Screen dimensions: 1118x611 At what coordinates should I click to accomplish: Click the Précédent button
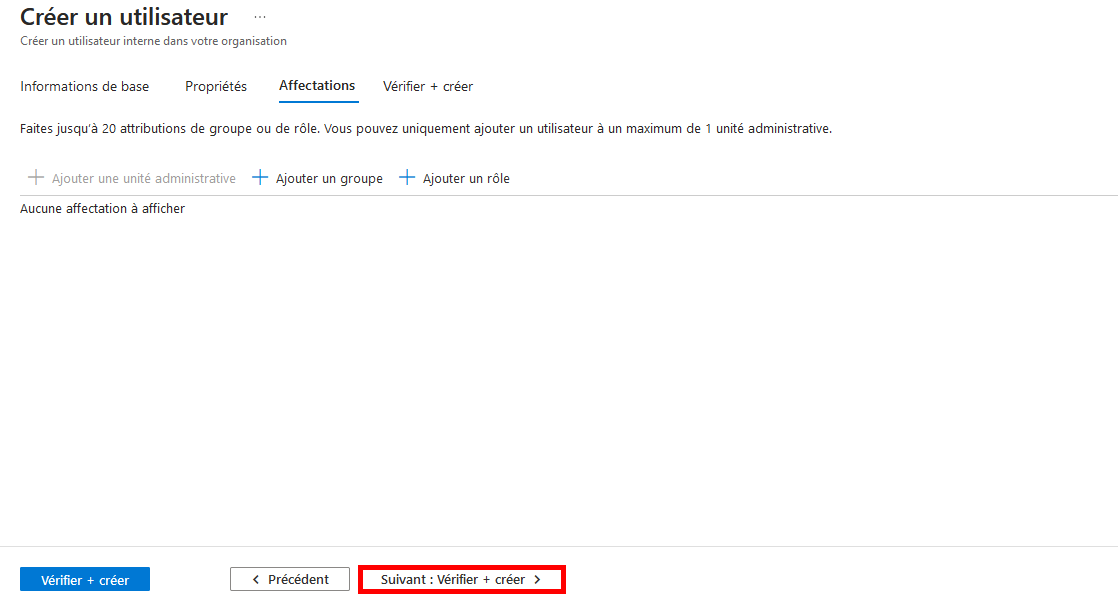[290, 579]
